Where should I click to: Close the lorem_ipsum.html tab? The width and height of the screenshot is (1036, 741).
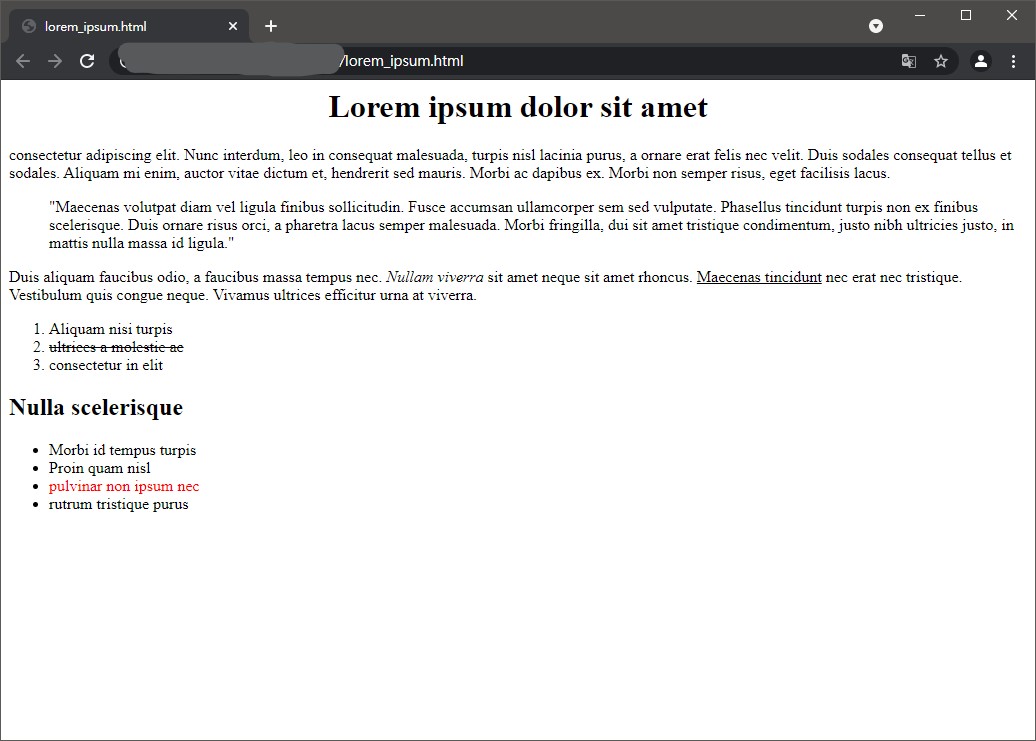(233, 26)
